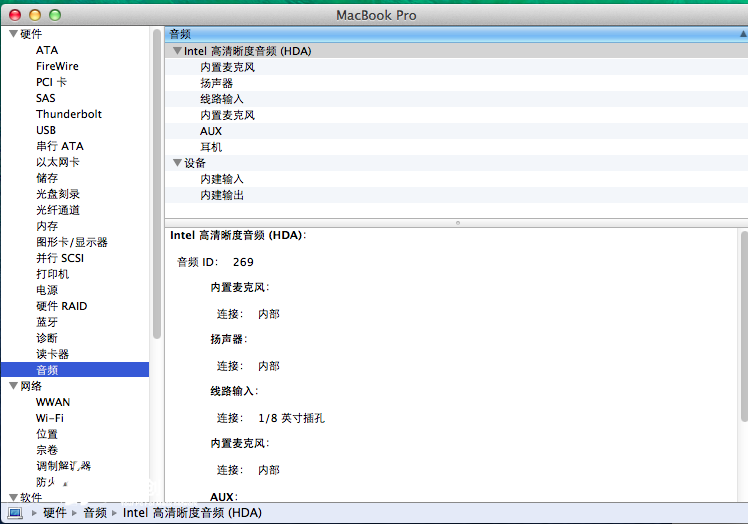This screenshot has width=748, height=524.
Task: Click Intel 高清晰度音频 (HDA) in path bar
Action: pyautogui.click(x=192, y=513)
